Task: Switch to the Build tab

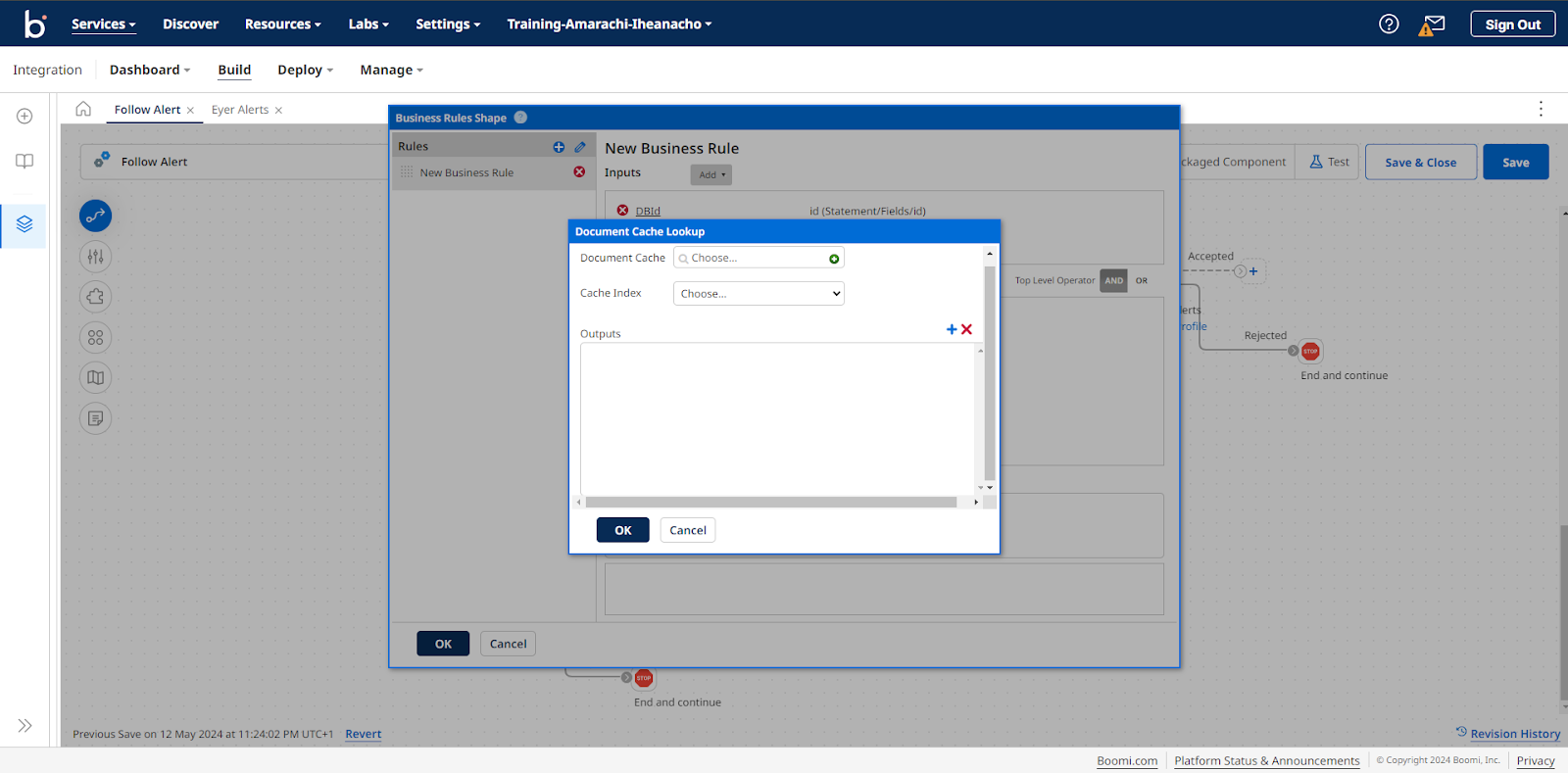Action: pyautogui.click(x=234, y=70)
